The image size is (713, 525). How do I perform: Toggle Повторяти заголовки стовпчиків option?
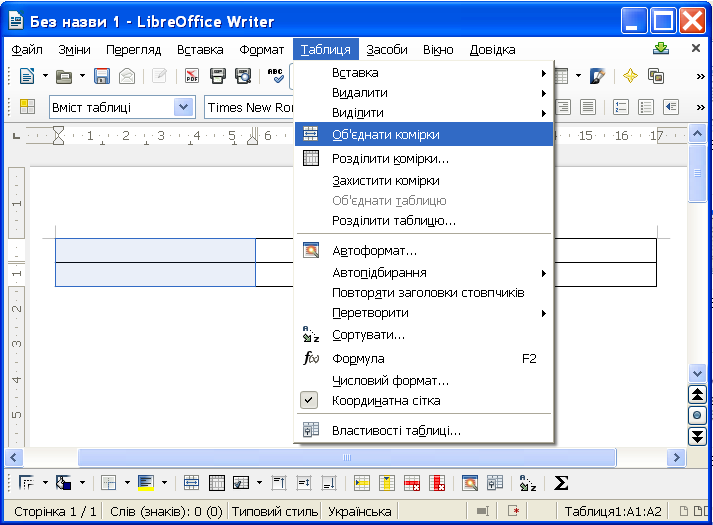pyautogui.click(x=428, y=293)
